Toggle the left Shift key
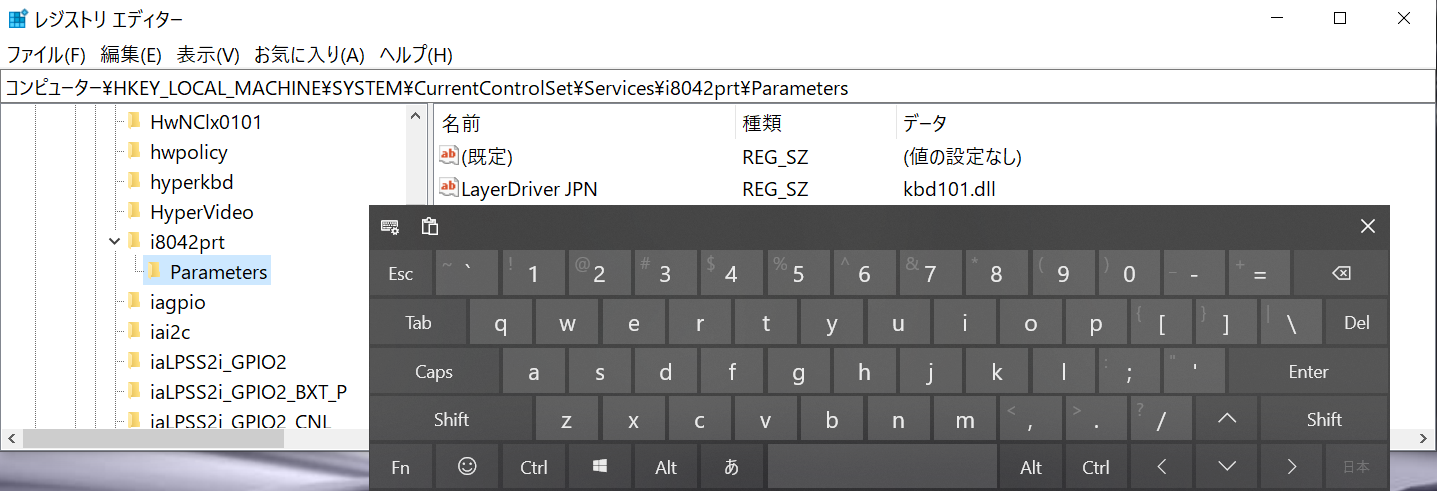Screen dimensions: 1437x491 pyautogui.click(x=451, y=420)
